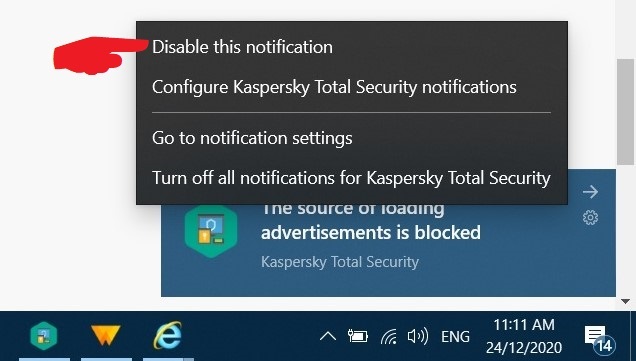This screenshot has width=636, height=361.
Task: Open Kaspersky from the taskbar
Action: coord(44,336)
